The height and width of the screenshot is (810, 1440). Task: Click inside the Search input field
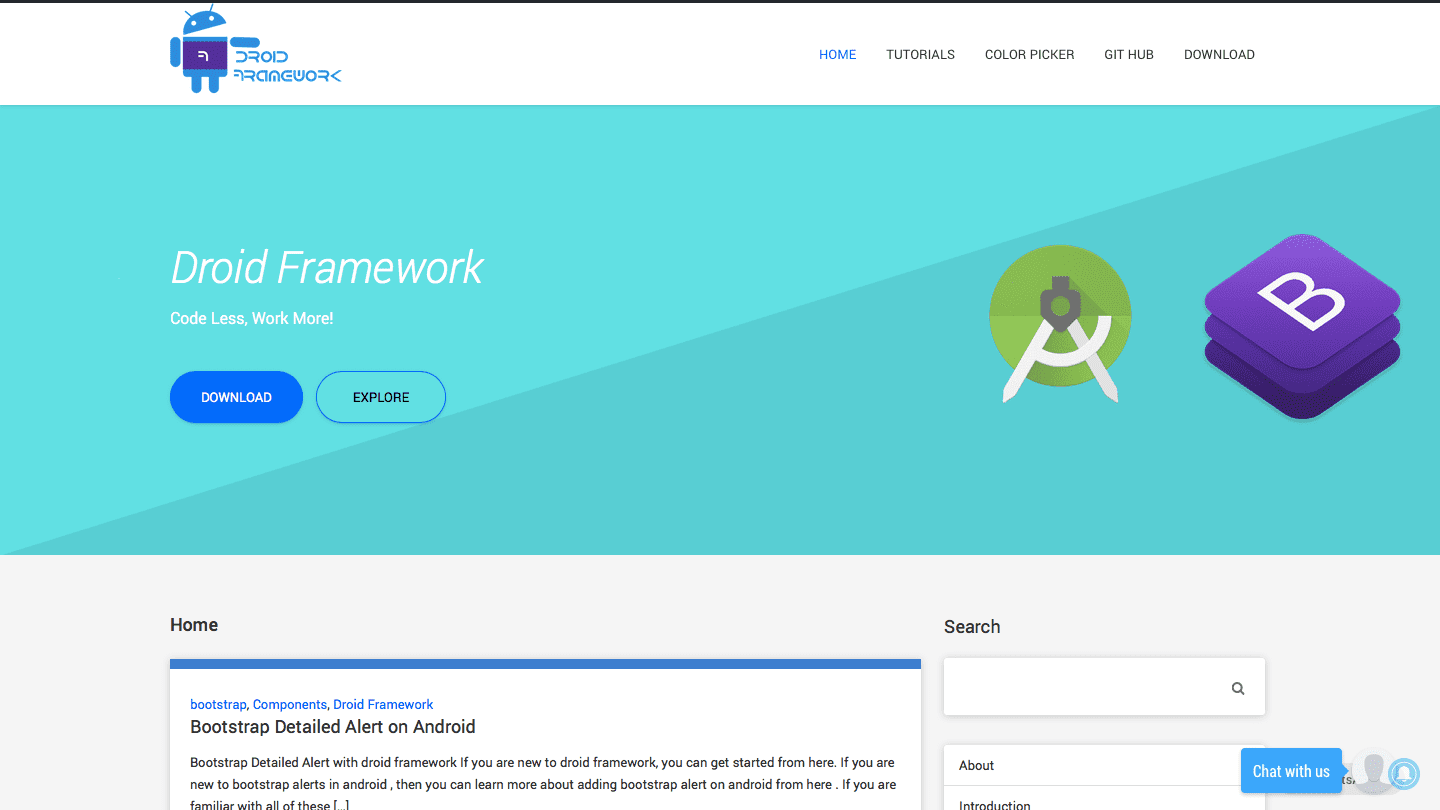coord(1104,687)
